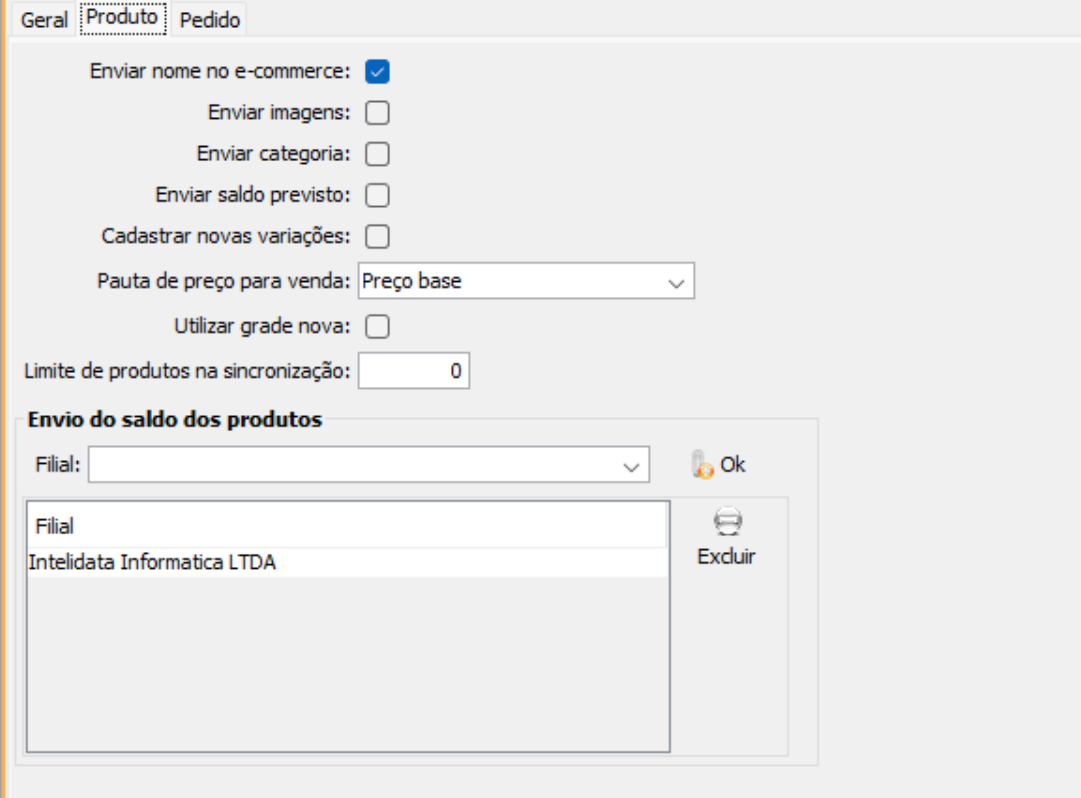Toggle Enviar saldo previsto checkbox
Viewport: 1081px width, 798px height.
[377, 195]
